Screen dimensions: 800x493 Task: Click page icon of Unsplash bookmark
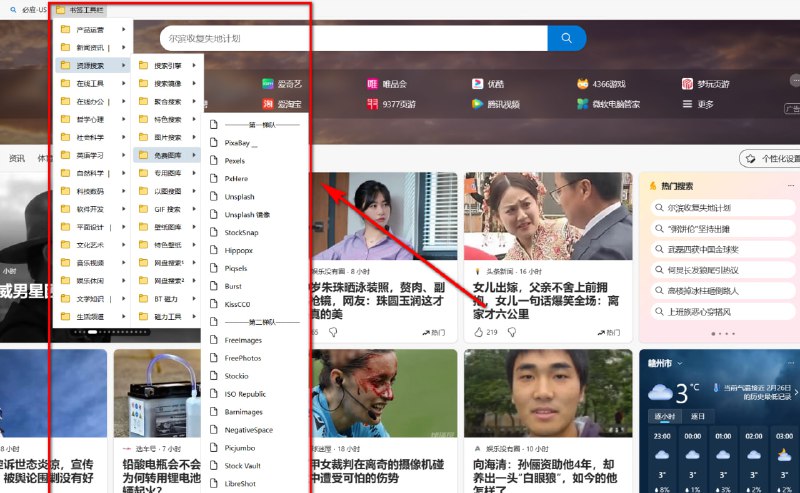click(x=214, y=196)
